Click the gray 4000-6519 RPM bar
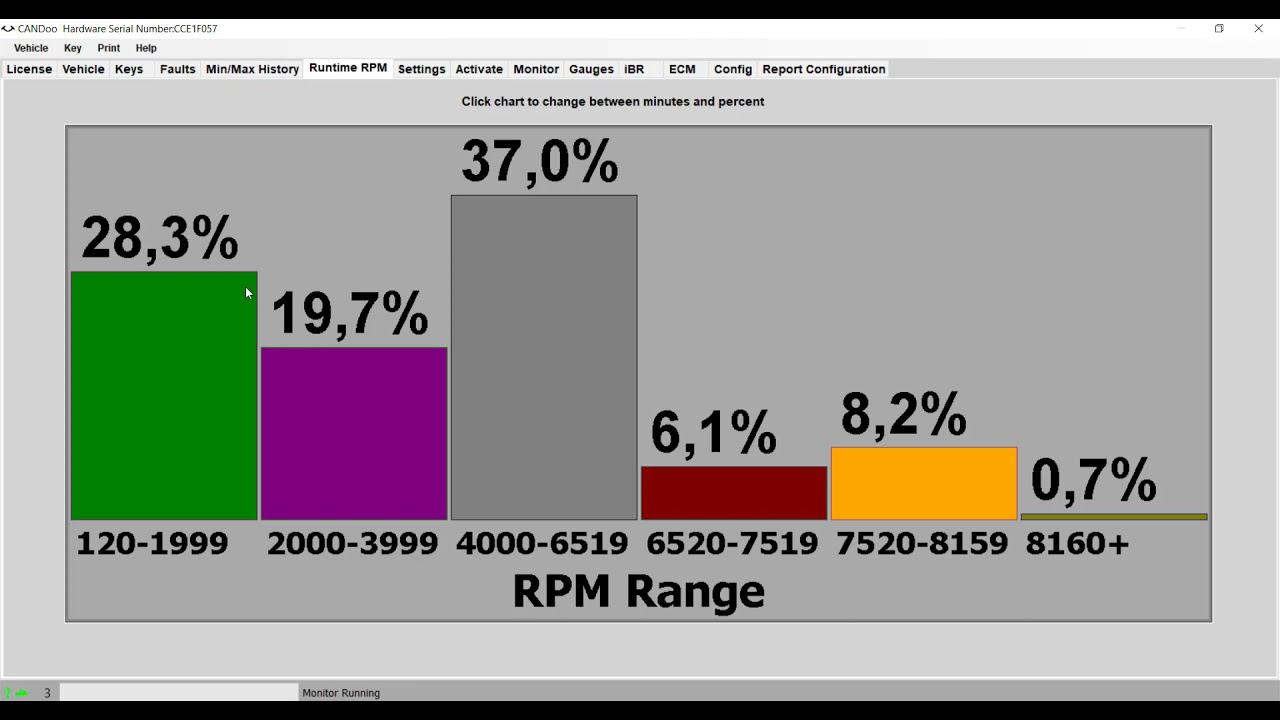The height and width of the screenshot is (720, 1280). click(x=544, y=358)
